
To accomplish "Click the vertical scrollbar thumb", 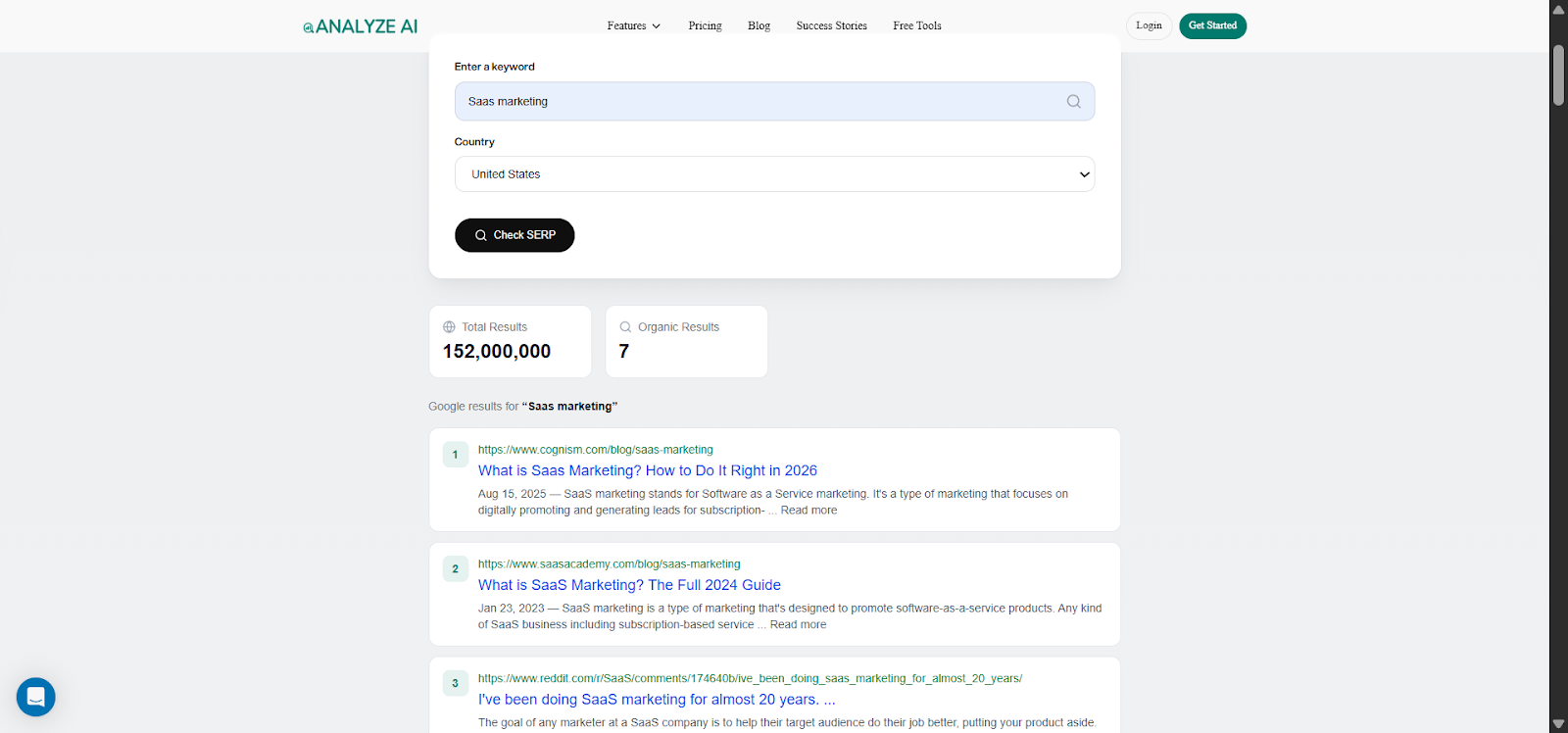I will pos(1558,74).
